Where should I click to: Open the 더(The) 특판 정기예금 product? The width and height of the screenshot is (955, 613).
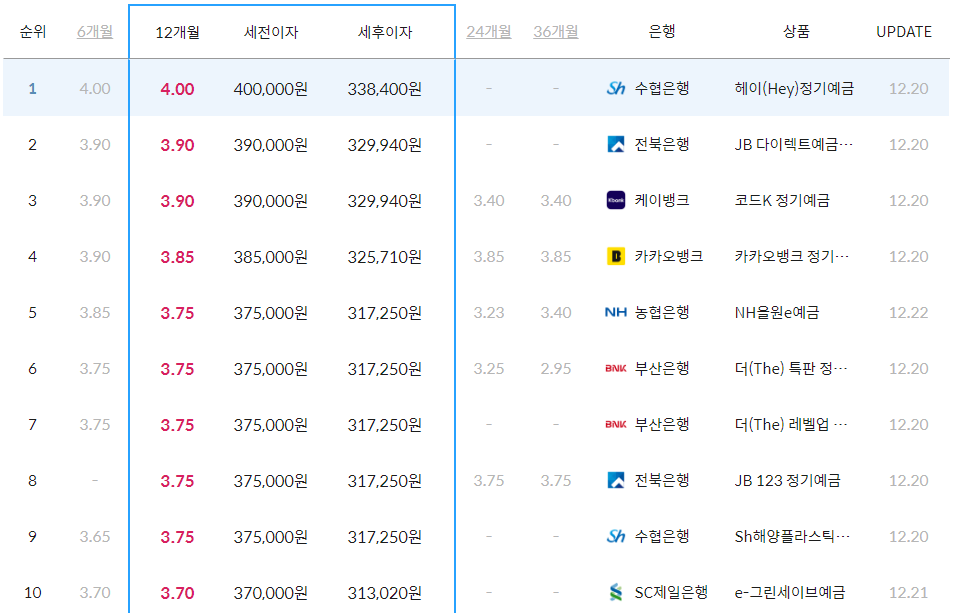(x=791, y=369)
